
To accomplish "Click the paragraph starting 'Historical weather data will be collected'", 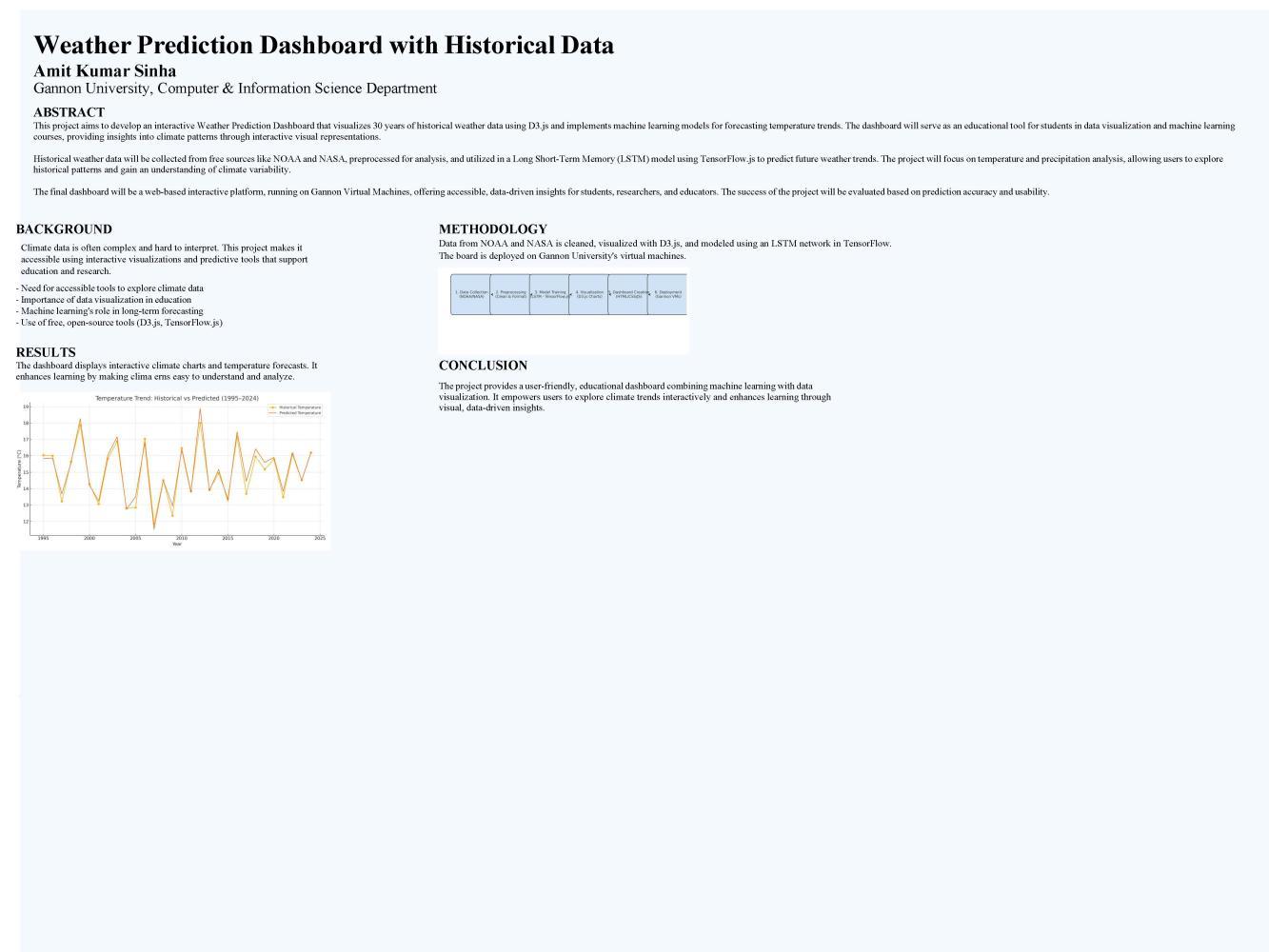I will (x=628, y=165).
